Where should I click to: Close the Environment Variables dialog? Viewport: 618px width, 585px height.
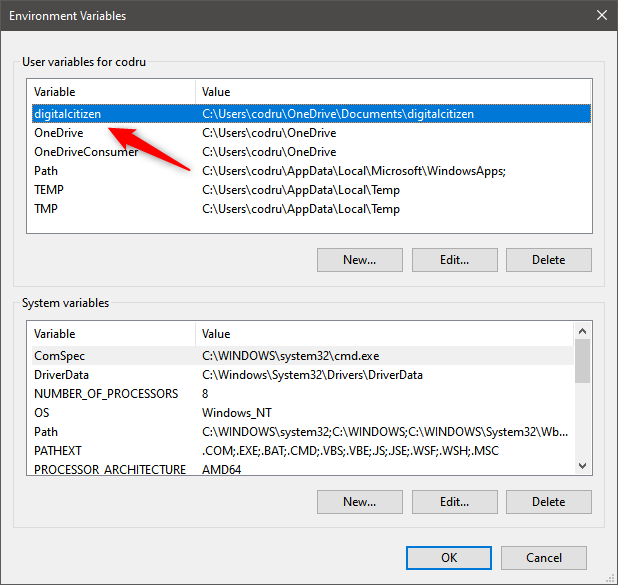click(601, 16)
